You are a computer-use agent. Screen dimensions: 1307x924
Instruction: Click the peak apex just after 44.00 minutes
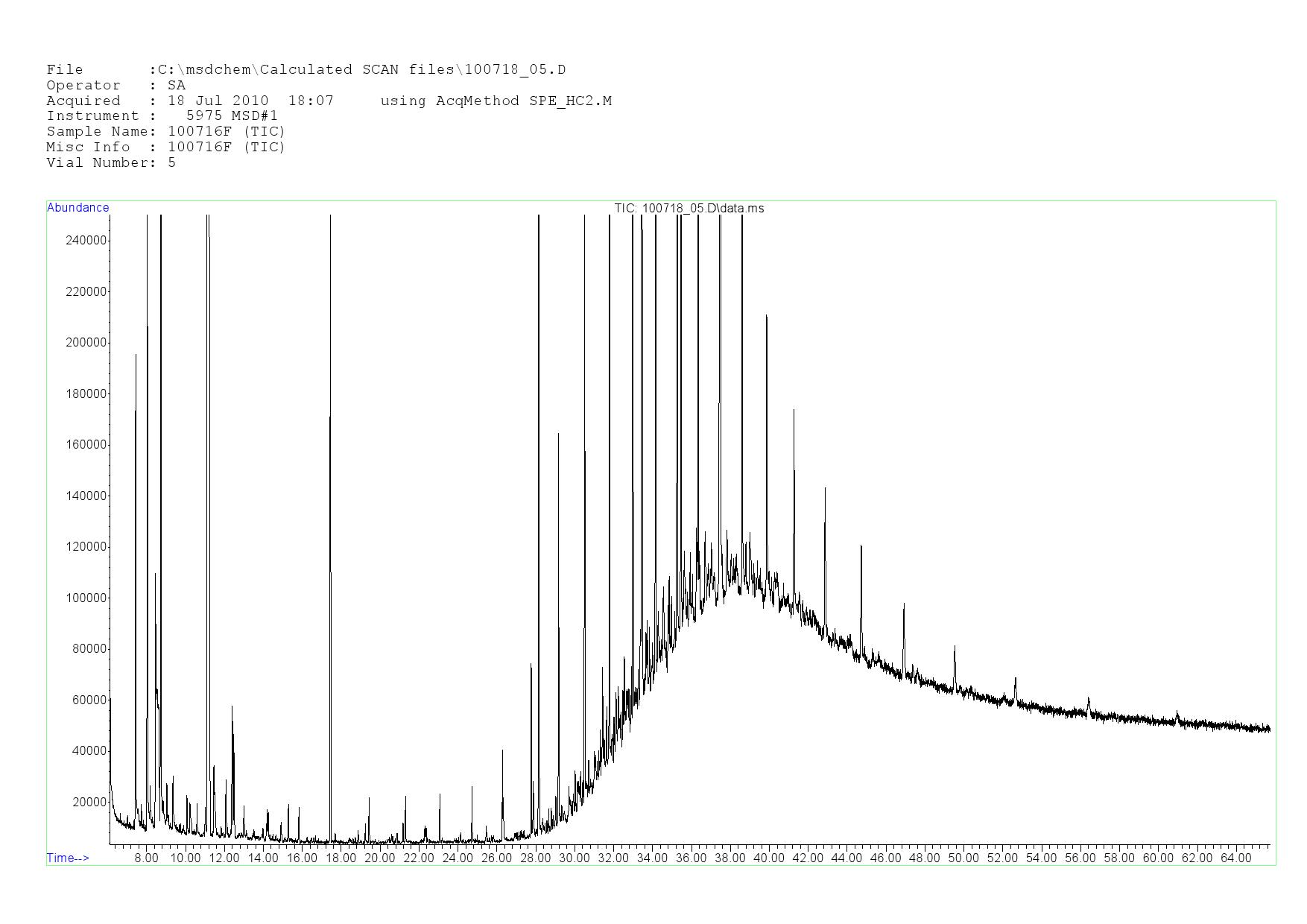pyautogui.click(x=861, y=546)
